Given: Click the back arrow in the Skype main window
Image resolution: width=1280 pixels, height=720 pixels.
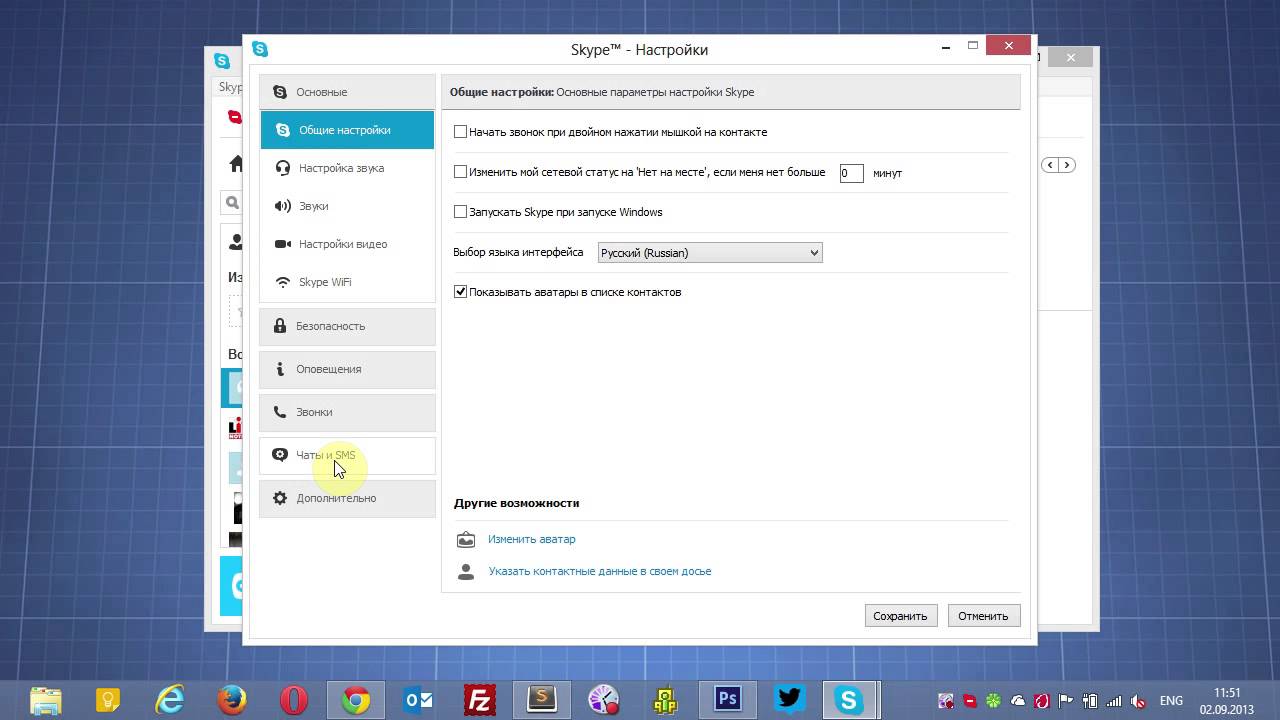Looking at the screenshot, I should pos(1049,165).
